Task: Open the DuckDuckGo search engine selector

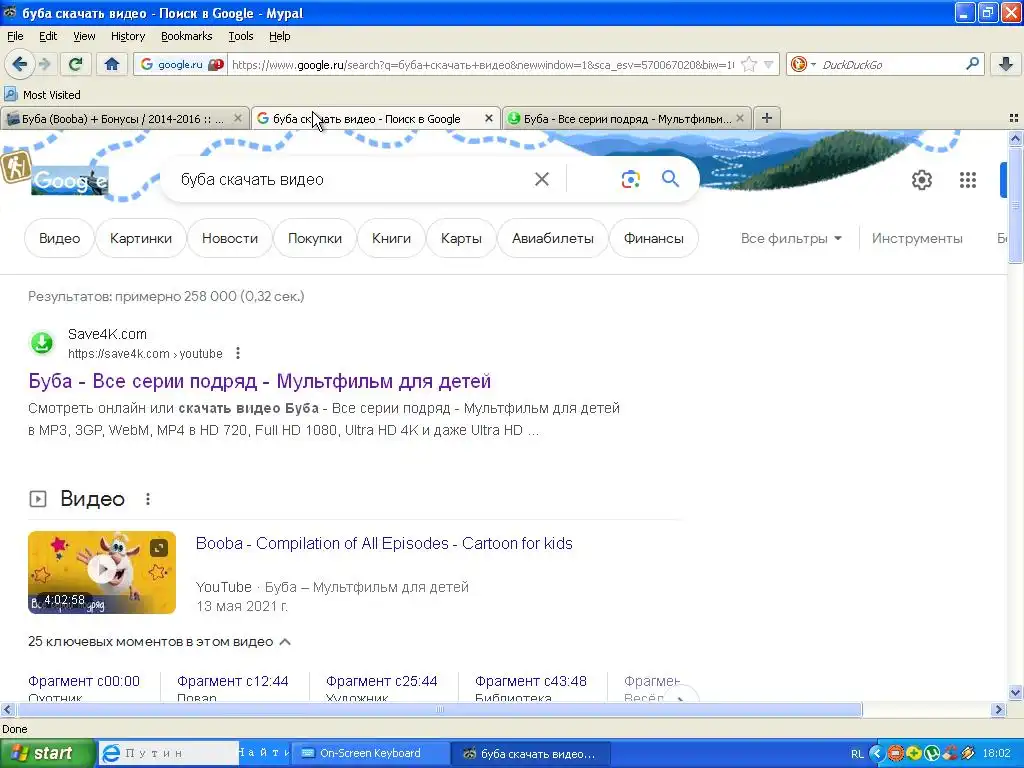Action: click(x=803, y=64)
